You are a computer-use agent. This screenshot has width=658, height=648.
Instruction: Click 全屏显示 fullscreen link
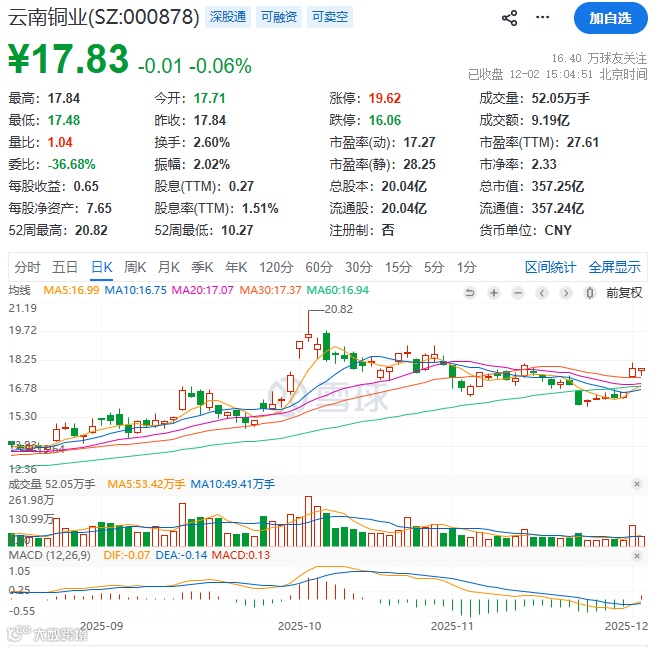pyautogui.click(x=614, y=267)
